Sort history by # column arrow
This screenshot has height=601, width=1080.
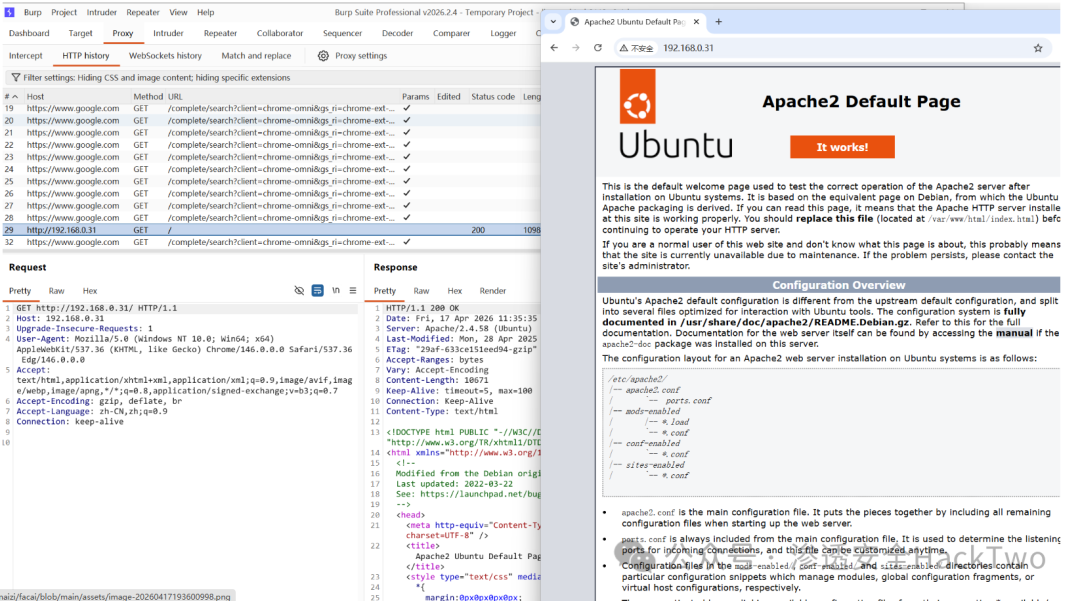(15, 97)
